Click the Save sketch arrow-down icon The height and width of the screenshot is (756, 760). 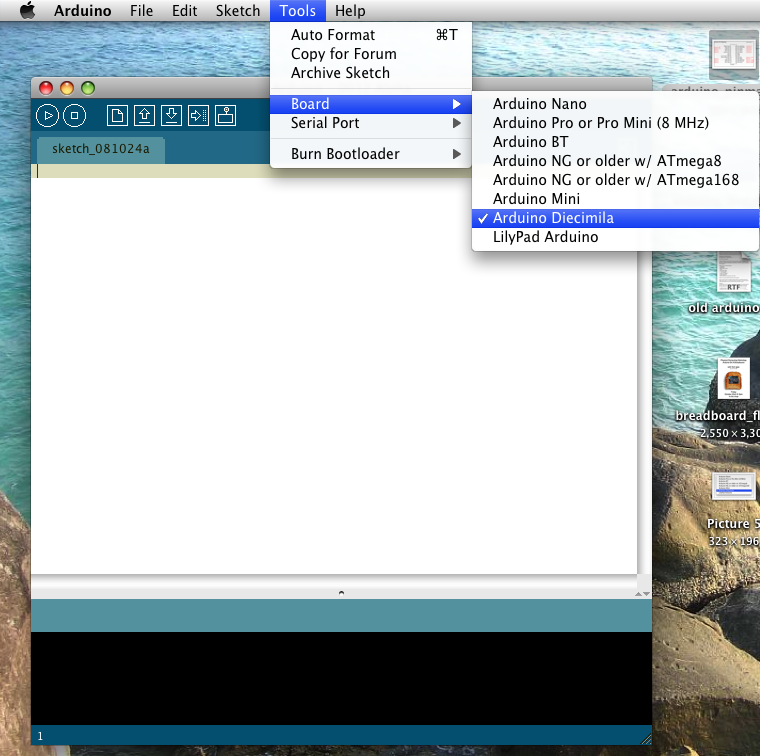(172, 116)
